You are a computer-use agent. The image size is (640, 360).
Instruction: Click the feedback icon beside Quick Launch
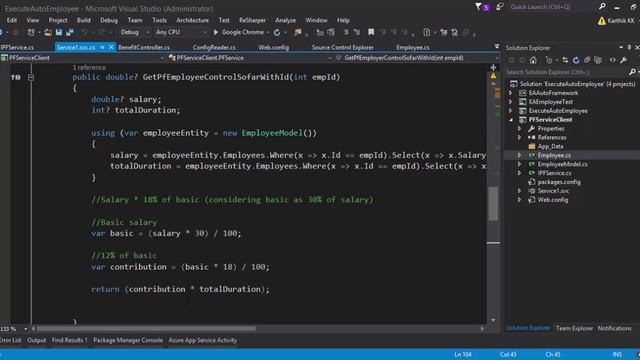pos(500,7)
